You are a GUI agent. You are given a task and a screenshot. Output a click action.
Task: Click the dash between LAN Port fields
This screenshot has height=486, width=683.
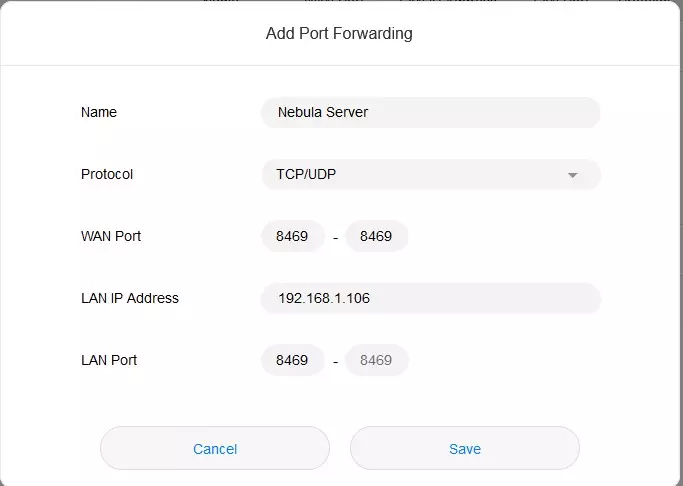tap(335, 363)
